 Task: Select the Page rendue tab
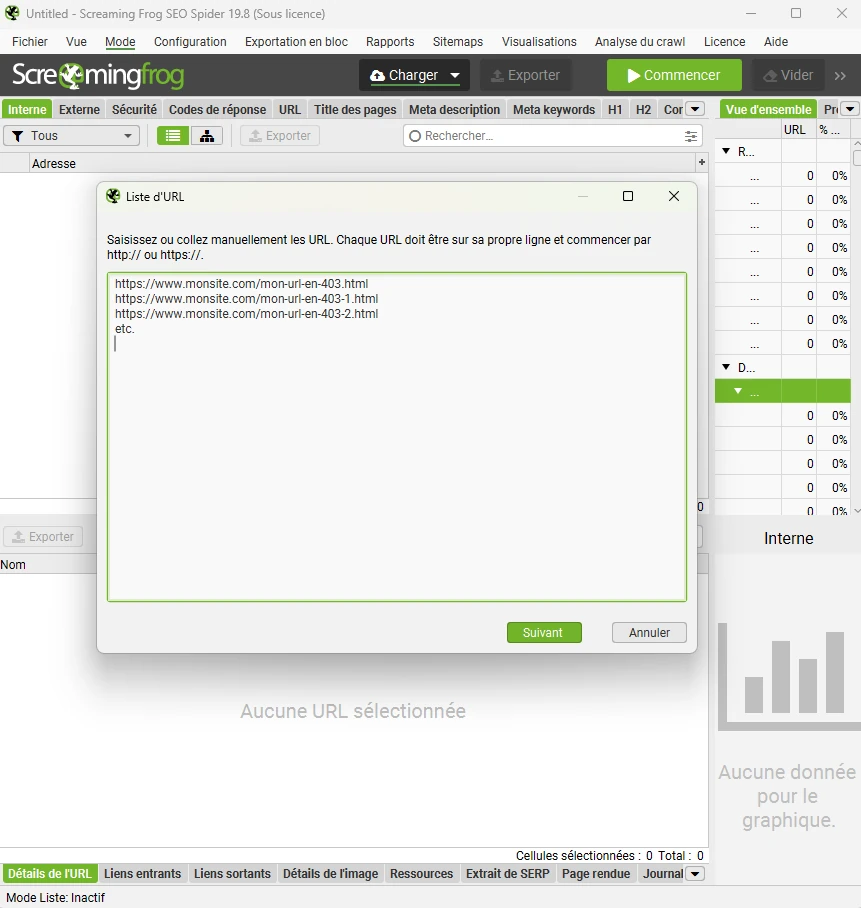pos(596,874)
